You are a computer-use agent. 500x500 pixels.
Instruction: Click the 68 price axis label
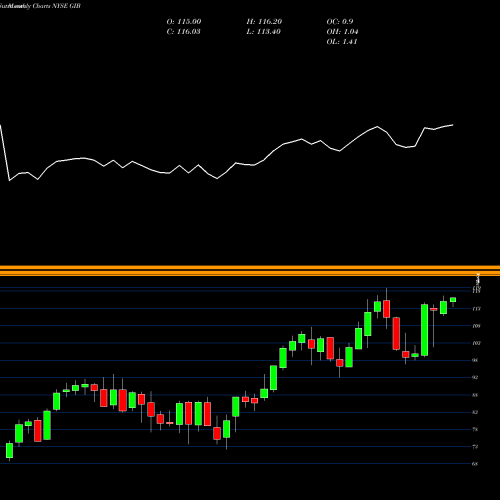tap(475, 464)
